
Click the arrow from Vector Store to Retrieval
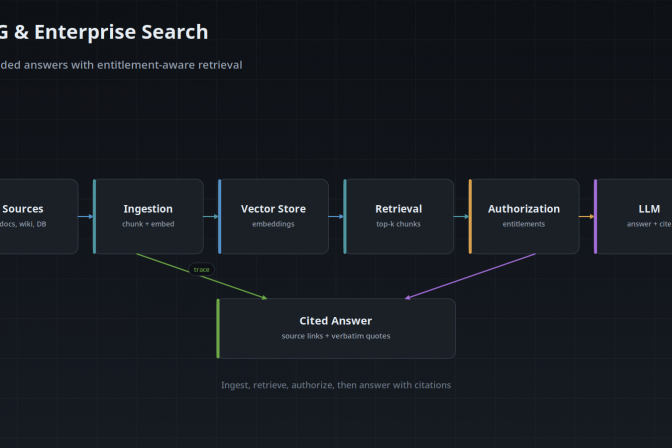336,216
